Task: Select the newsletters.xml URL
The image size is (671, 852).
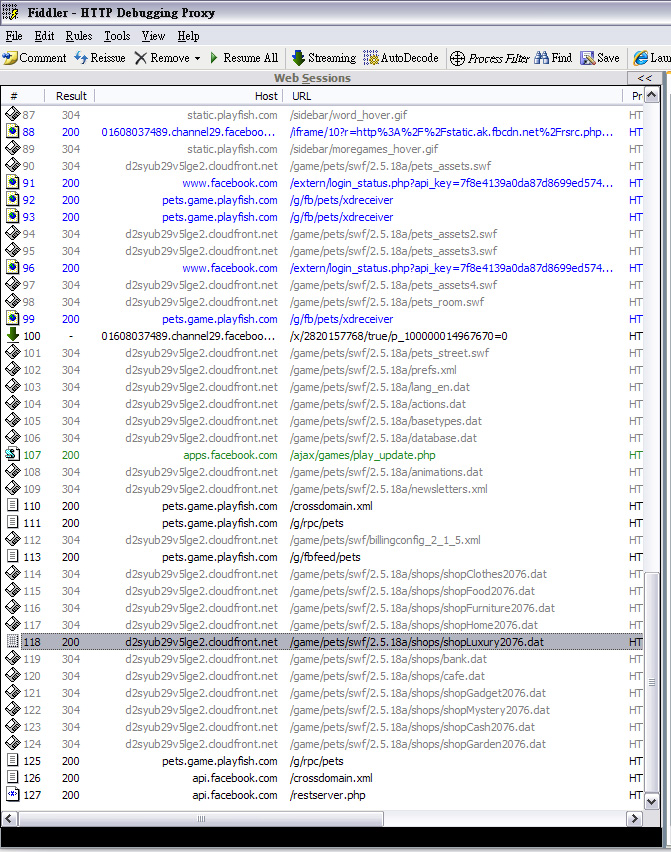Action: [x=388, y=489]
